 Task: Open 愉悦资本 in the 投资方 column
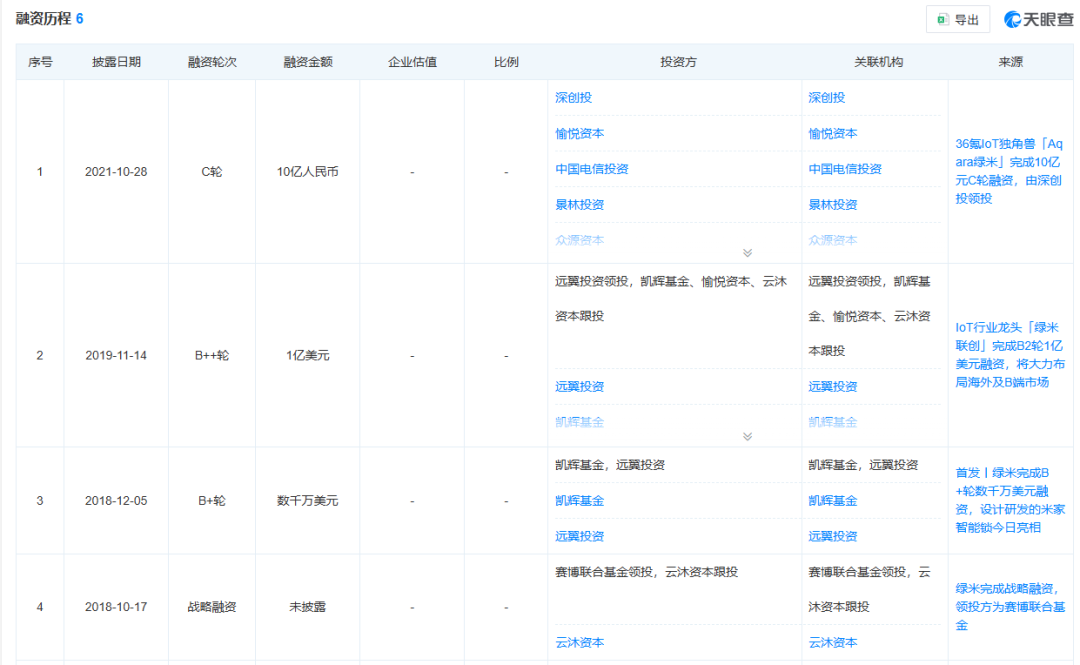[x=580, y=134]
